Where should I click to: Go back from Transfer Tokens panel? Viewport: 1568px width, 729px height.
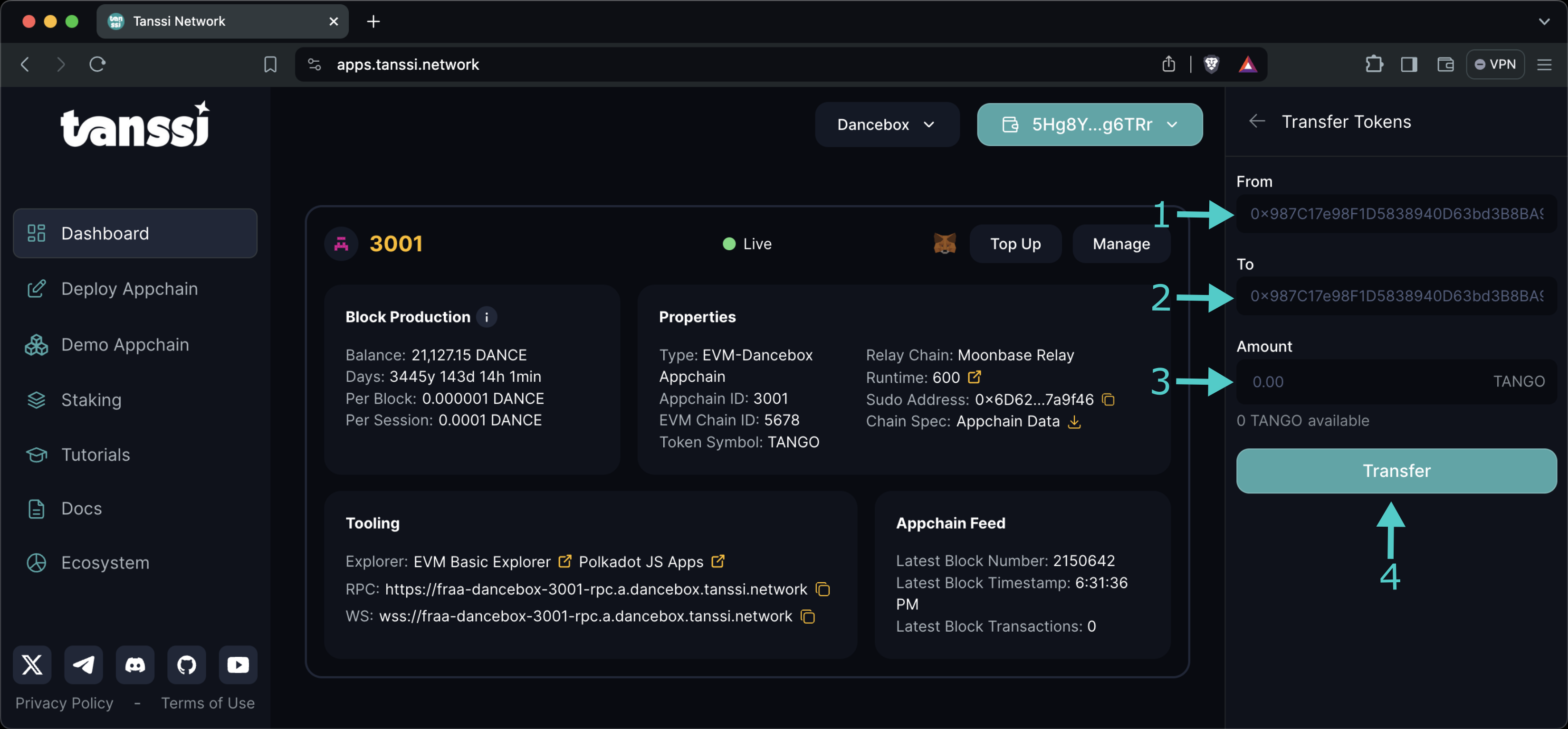point(1256,122)
